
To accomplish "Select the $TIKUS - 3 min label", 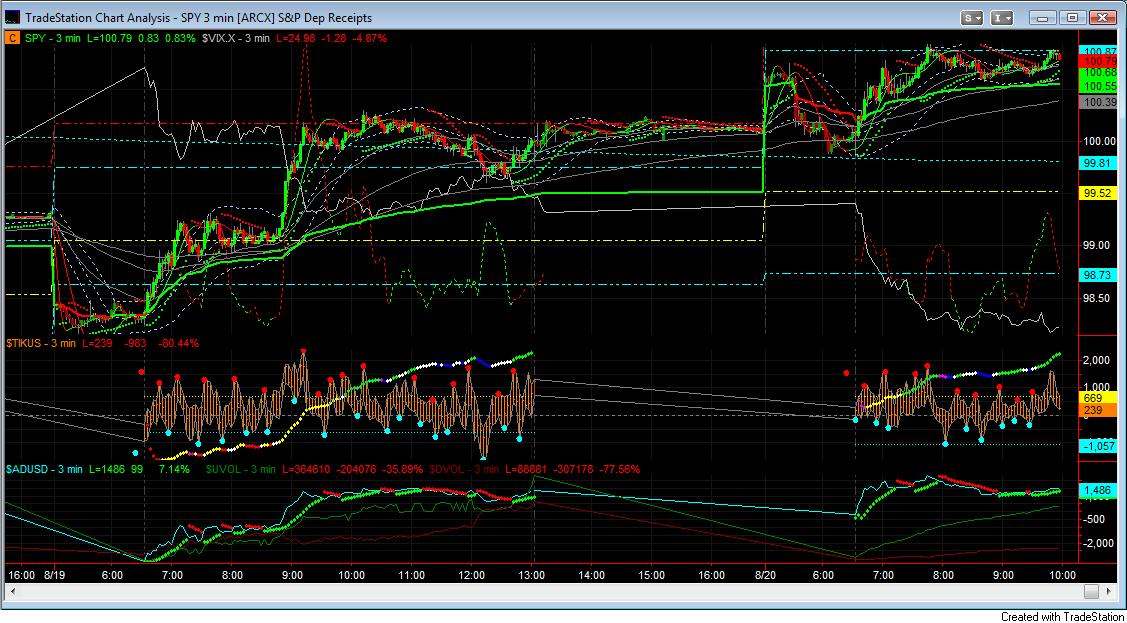I will [41, 343].
